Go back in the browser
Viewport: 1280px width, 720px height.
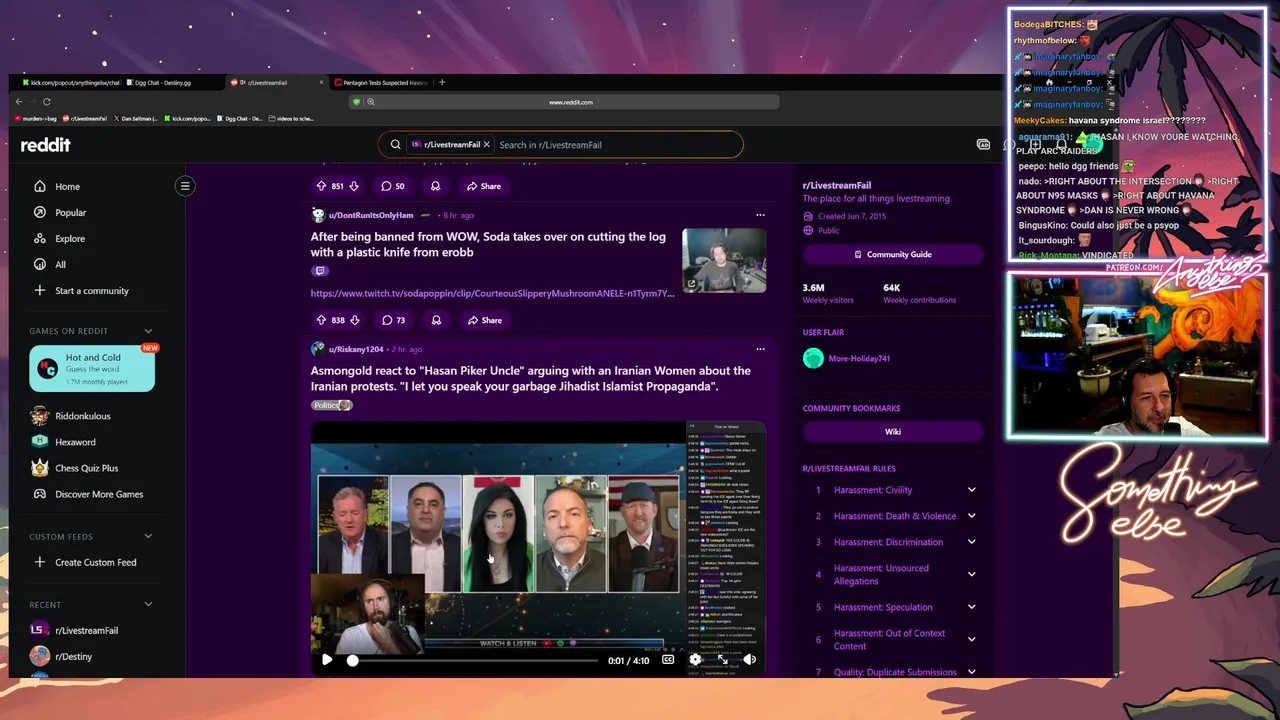pyautogui.click(x=19, y=102)
